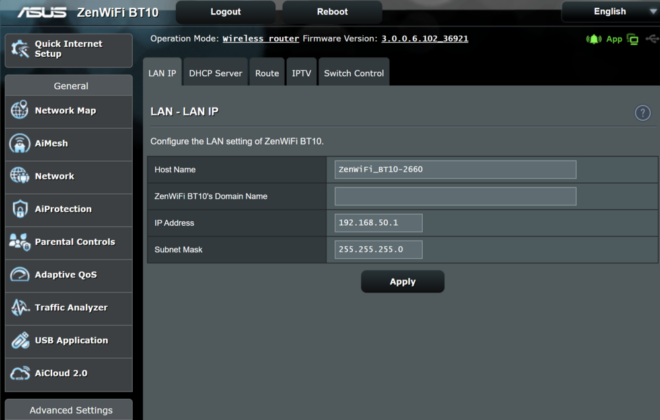Click the Adaptive QoS gauge icon
Viewport: 660px width, 420px height.
tap(19, 274)
